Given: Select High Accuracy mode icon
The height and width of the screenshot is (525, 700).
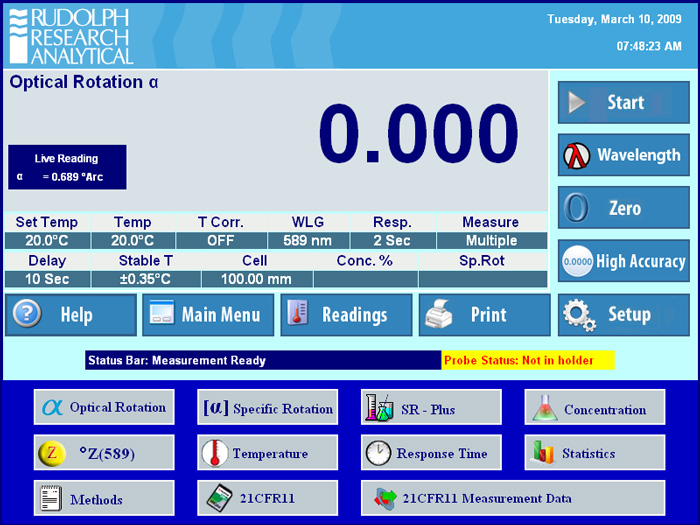Looking at the screenshot, I should pyautogui.click(x=576, y=261).
